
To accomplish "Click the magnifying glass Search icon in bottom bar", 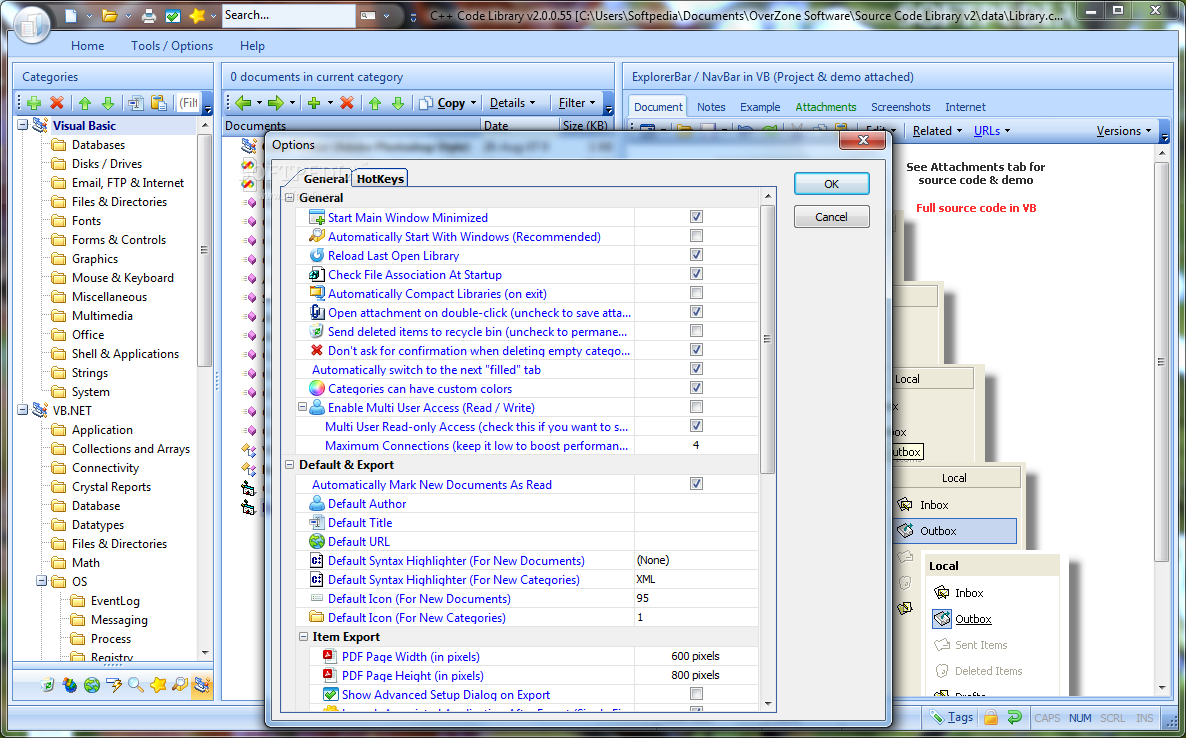I will (x=135, y=685).
